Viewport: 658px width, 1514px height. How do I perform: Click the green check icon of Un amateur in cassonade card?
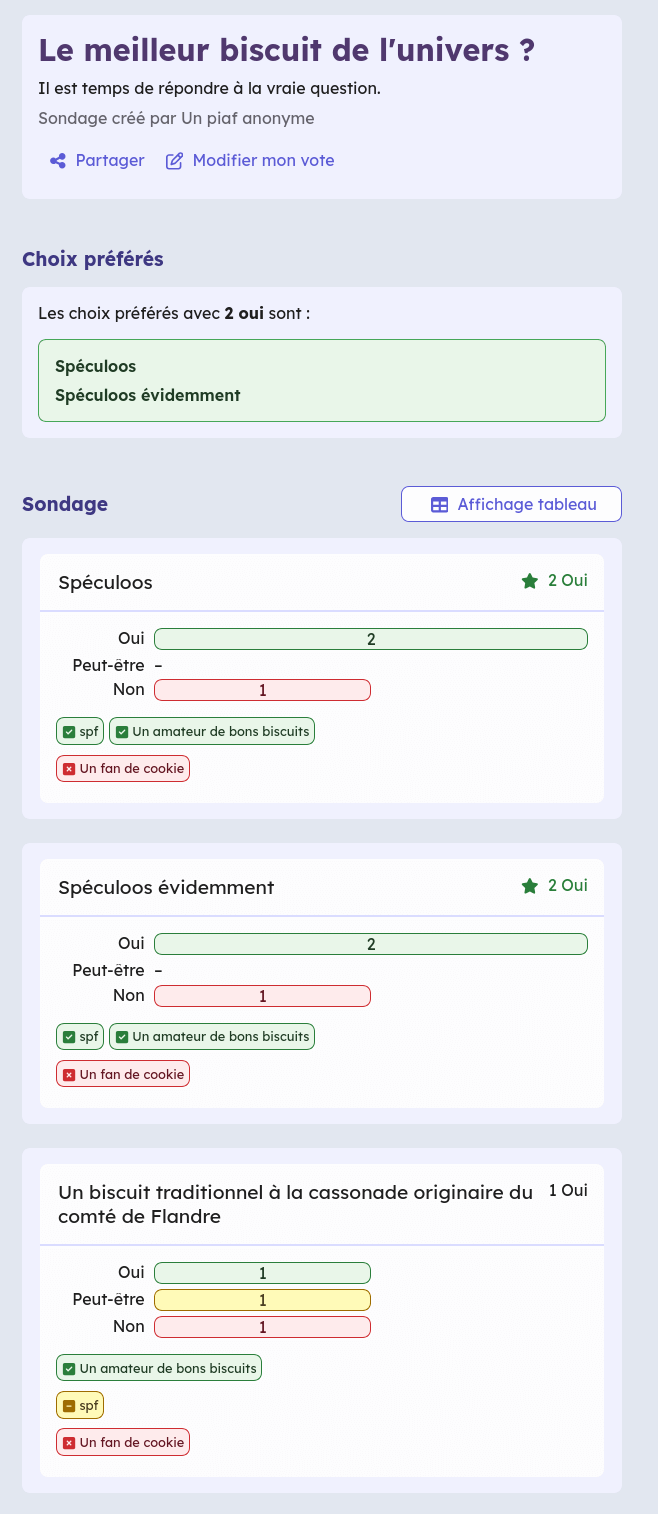69,1369
